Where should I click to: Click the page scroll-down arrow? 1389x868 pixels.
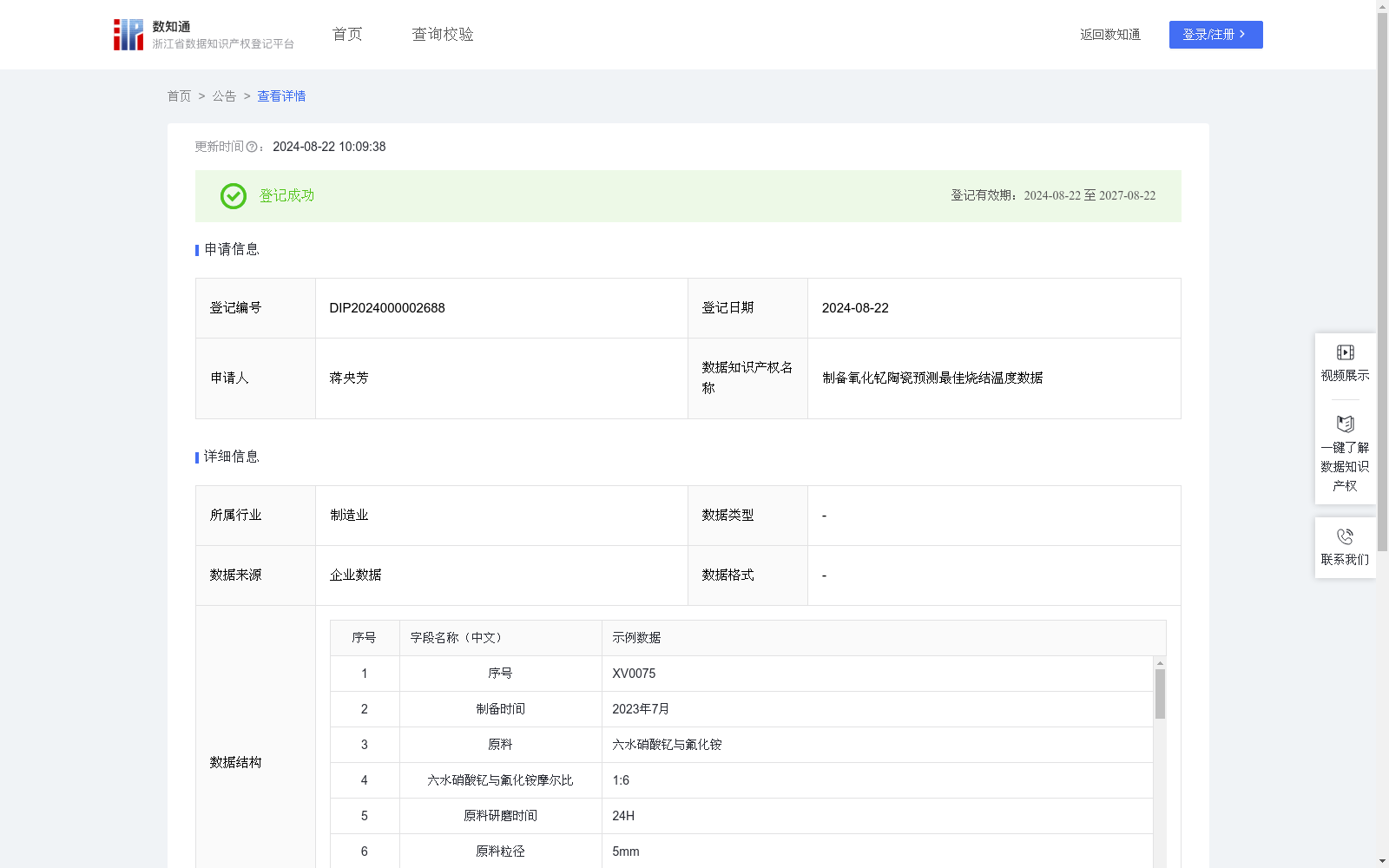[1382, 861]
